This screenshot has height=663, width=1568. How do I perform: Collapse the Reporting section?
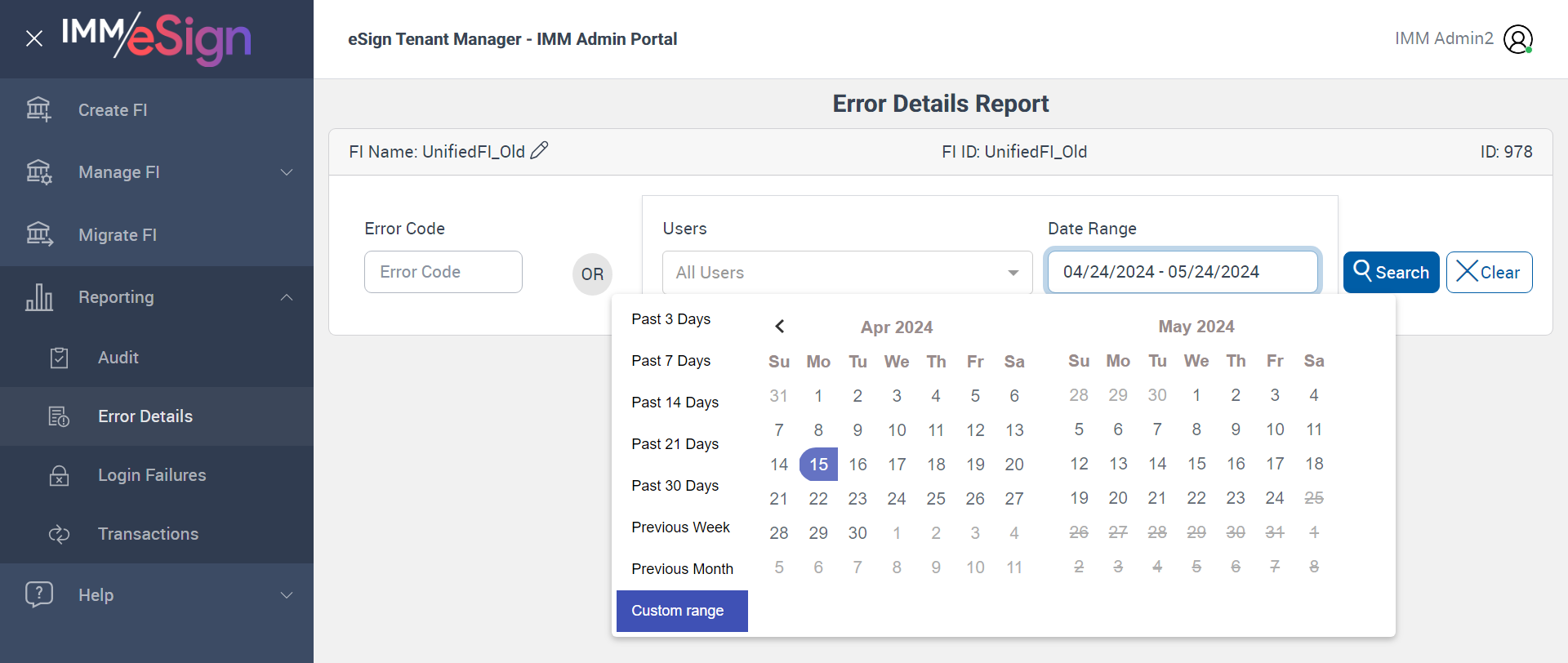pyautogui.click(x=287, y=297)
